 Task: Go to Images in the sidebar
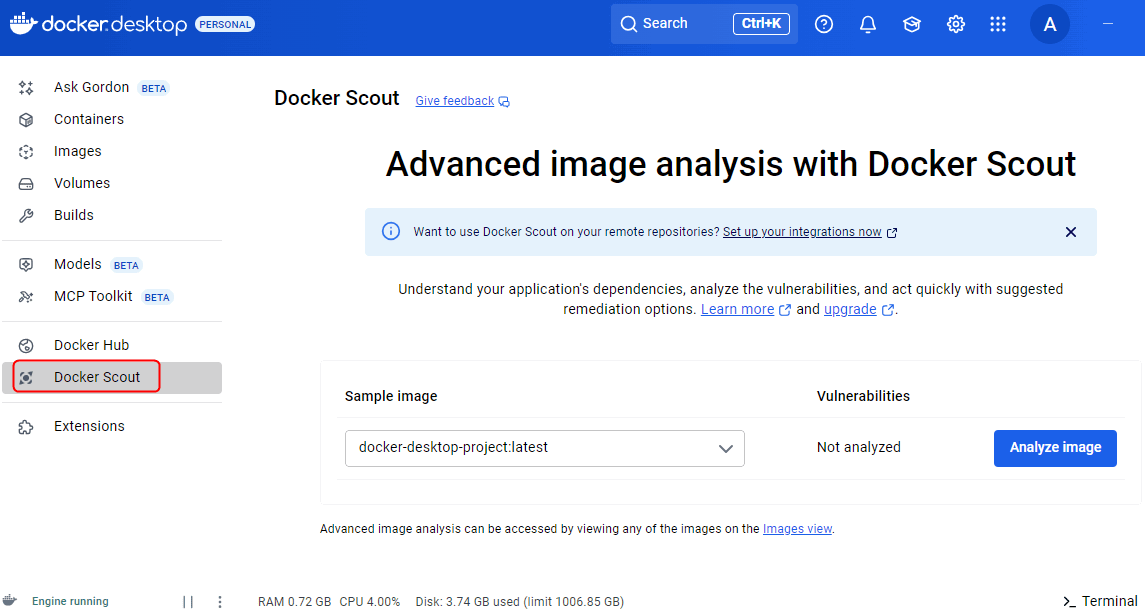click(78, 151)
